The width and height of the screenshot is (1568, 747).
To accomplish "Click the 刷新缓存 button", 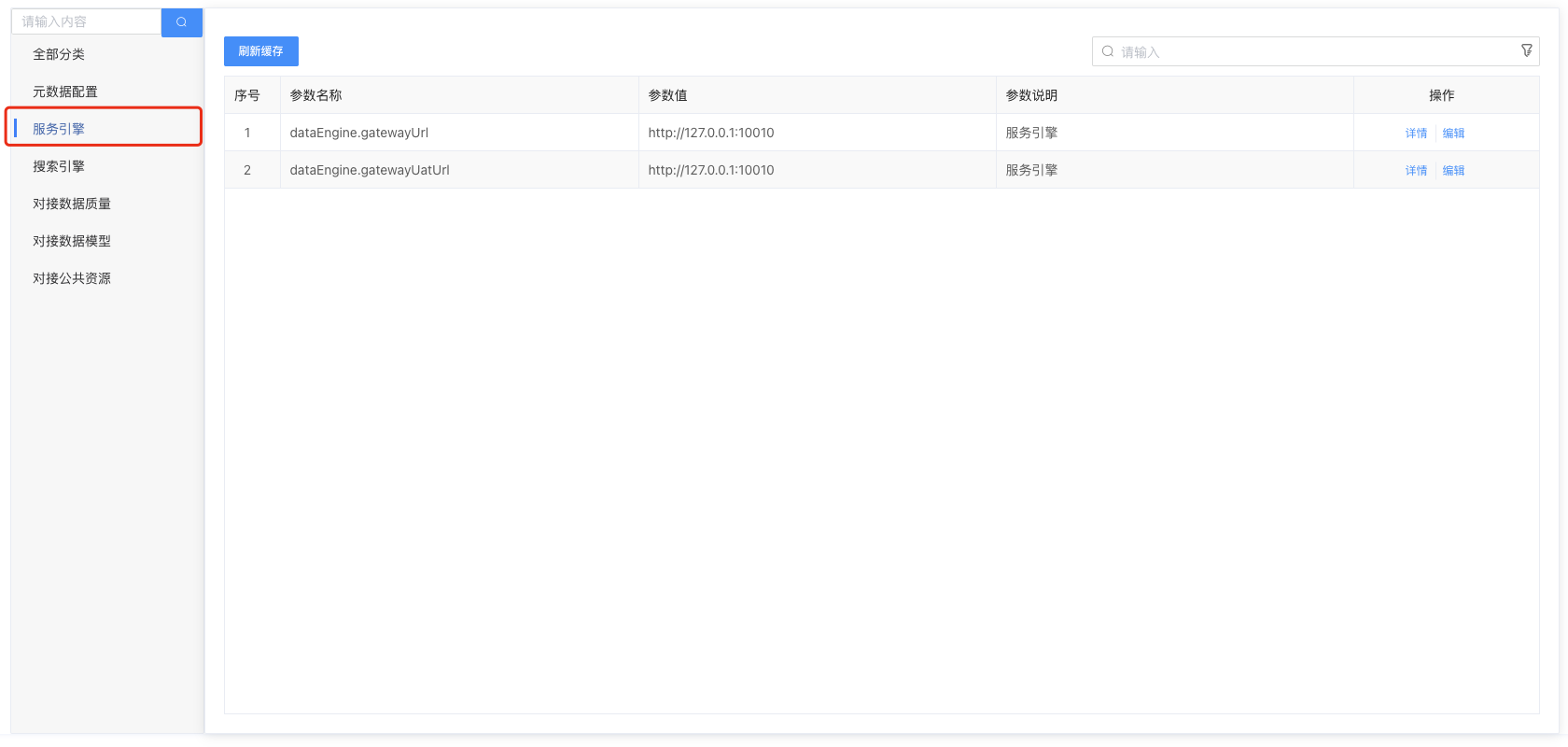I will [x=261, y=51].
